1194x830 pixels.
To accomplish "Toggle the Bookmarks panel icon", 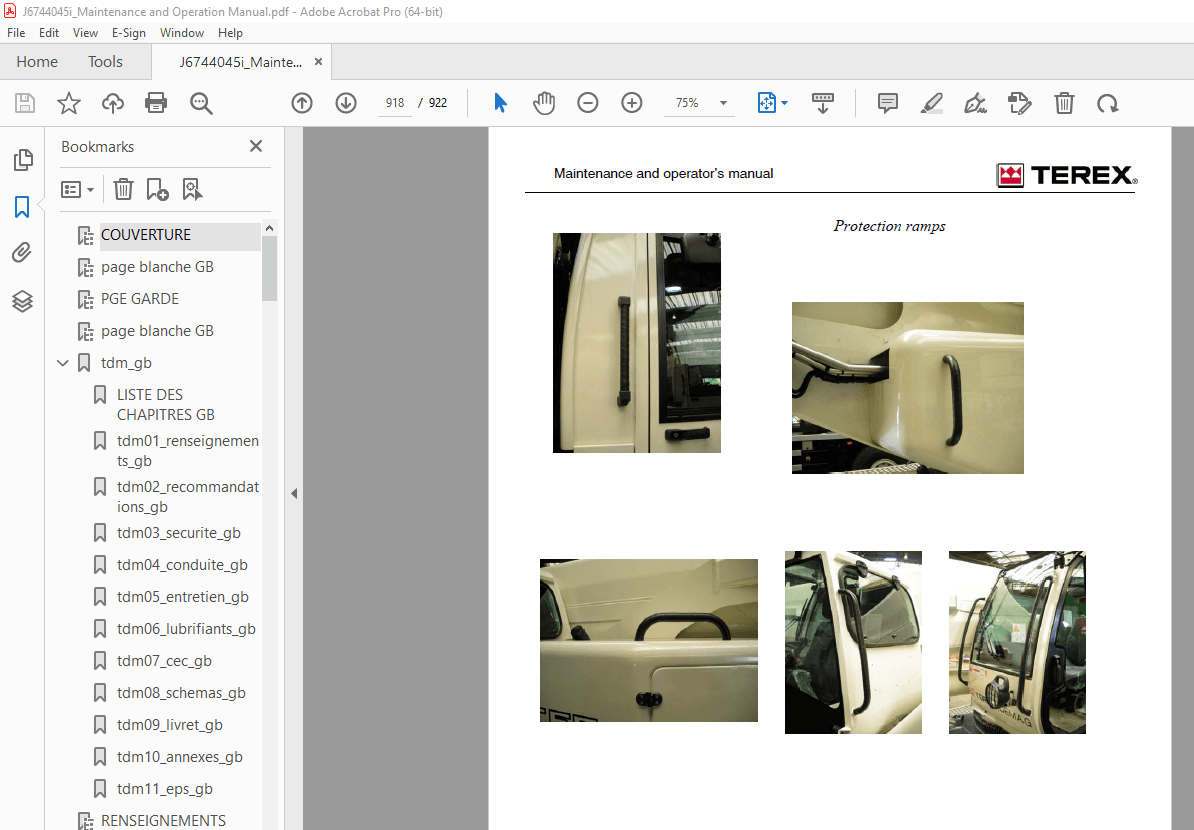I will point(22,207).
